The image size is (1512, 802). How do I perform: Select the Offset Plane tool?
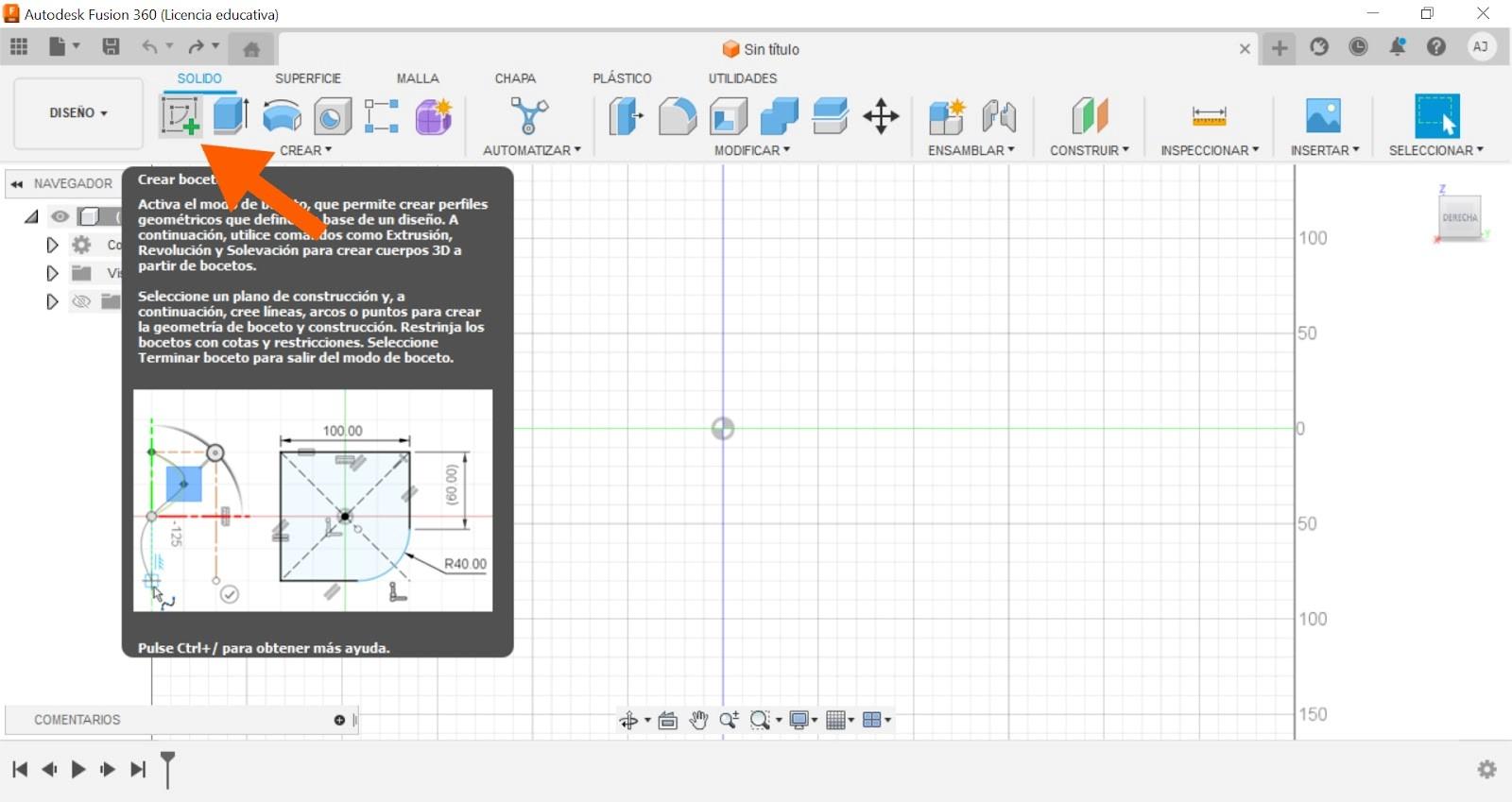click(1090, 116)
